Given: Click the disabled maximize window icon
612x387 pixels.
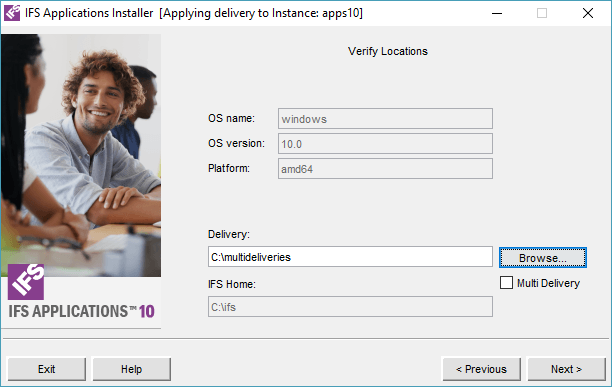Looking at the screenshot, I should tap(542, 13).
